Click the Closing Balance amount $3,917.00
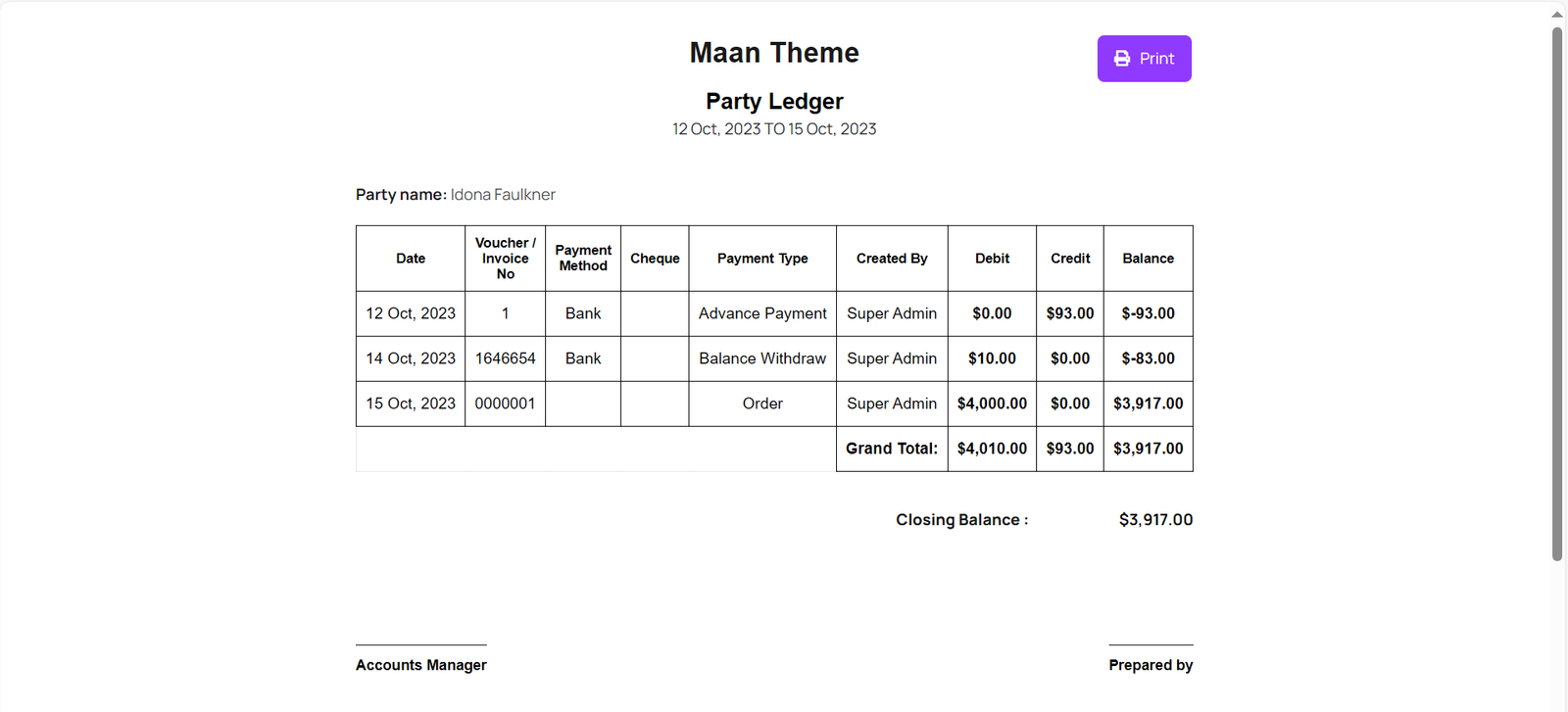 (x=1155, y=520)
